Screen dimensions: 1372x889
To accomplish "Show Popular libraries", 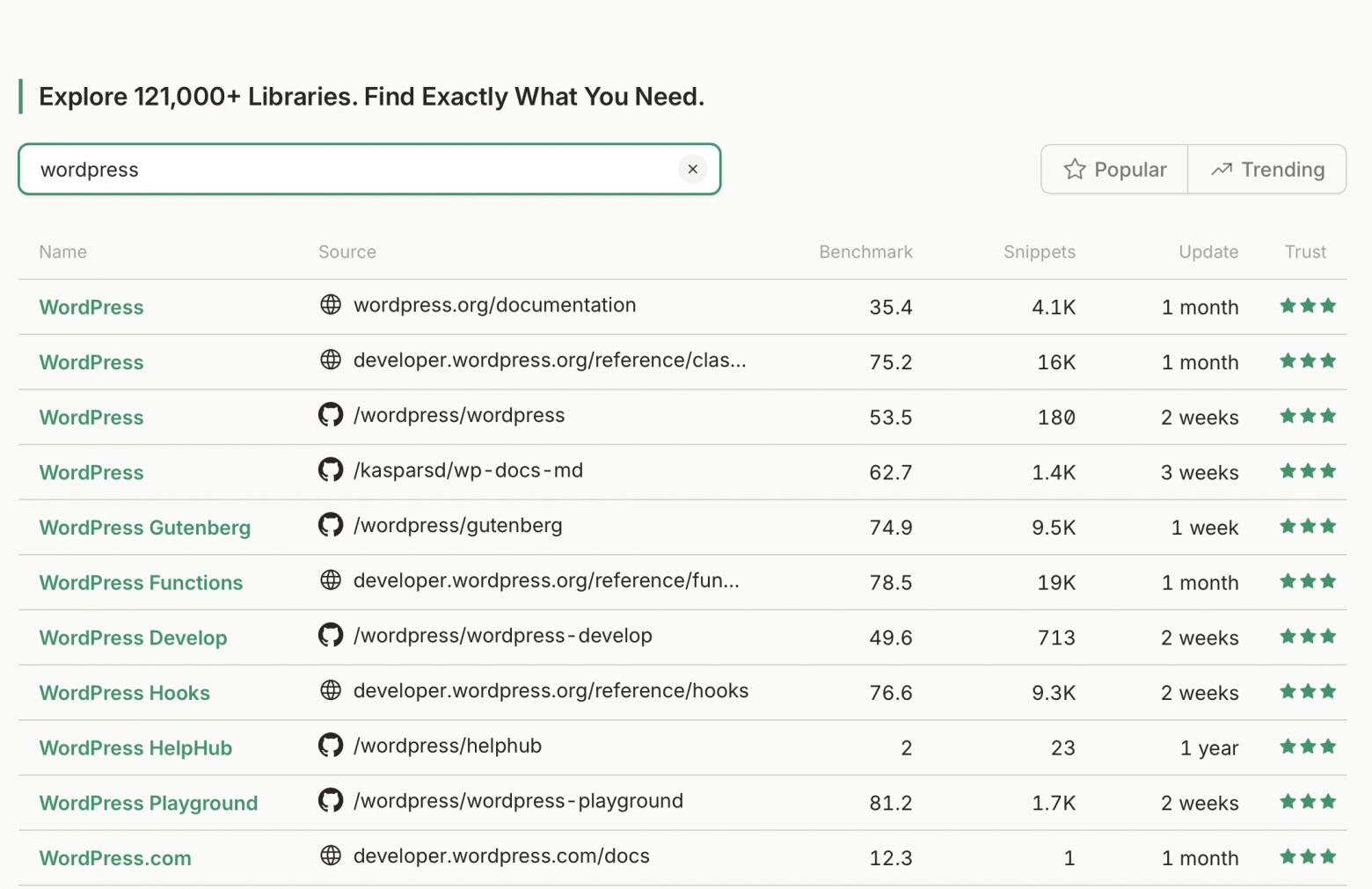I will 1114,169.
